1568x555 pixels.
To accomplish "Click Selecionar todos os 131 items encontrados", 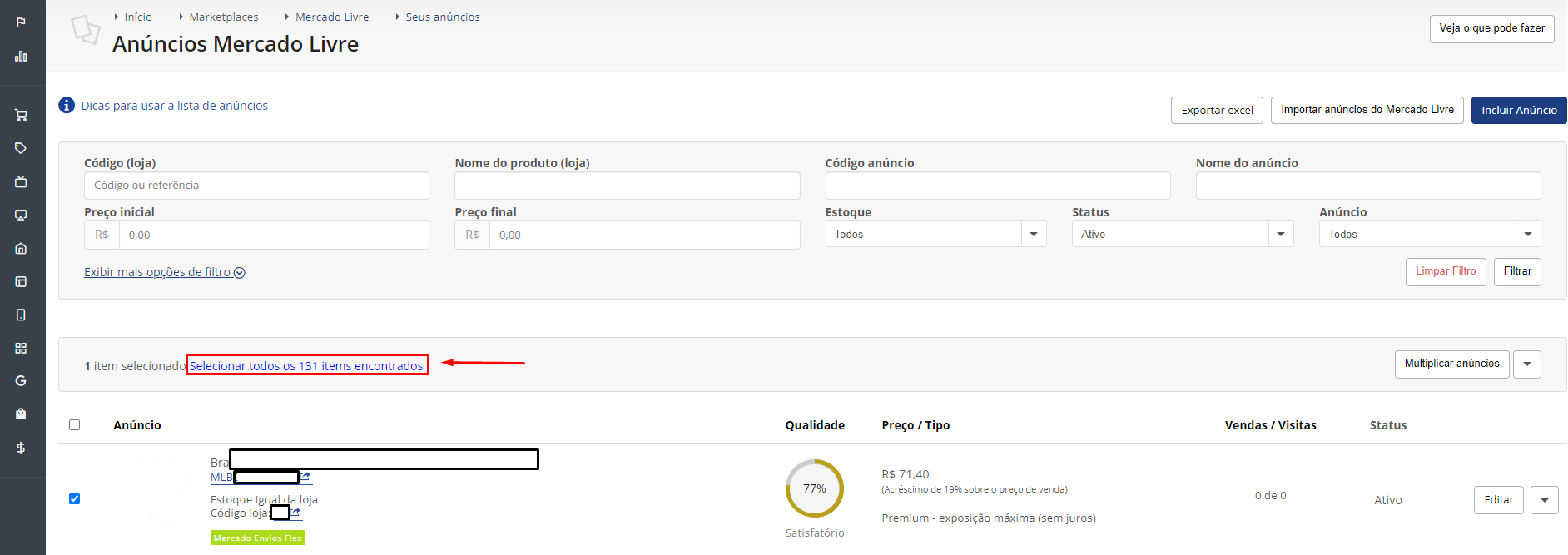I will 306,366.
